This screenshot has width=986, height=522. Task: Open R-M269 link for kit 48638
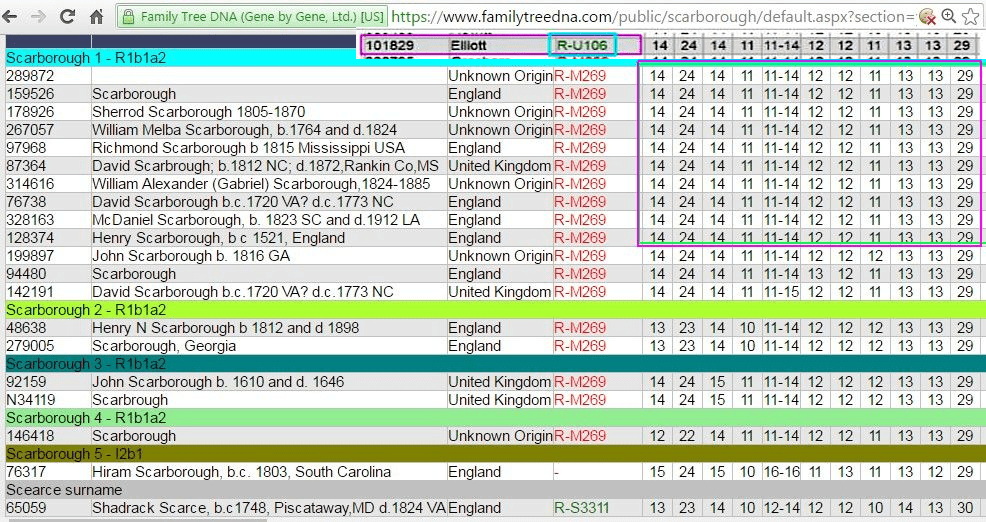point(580,328)
